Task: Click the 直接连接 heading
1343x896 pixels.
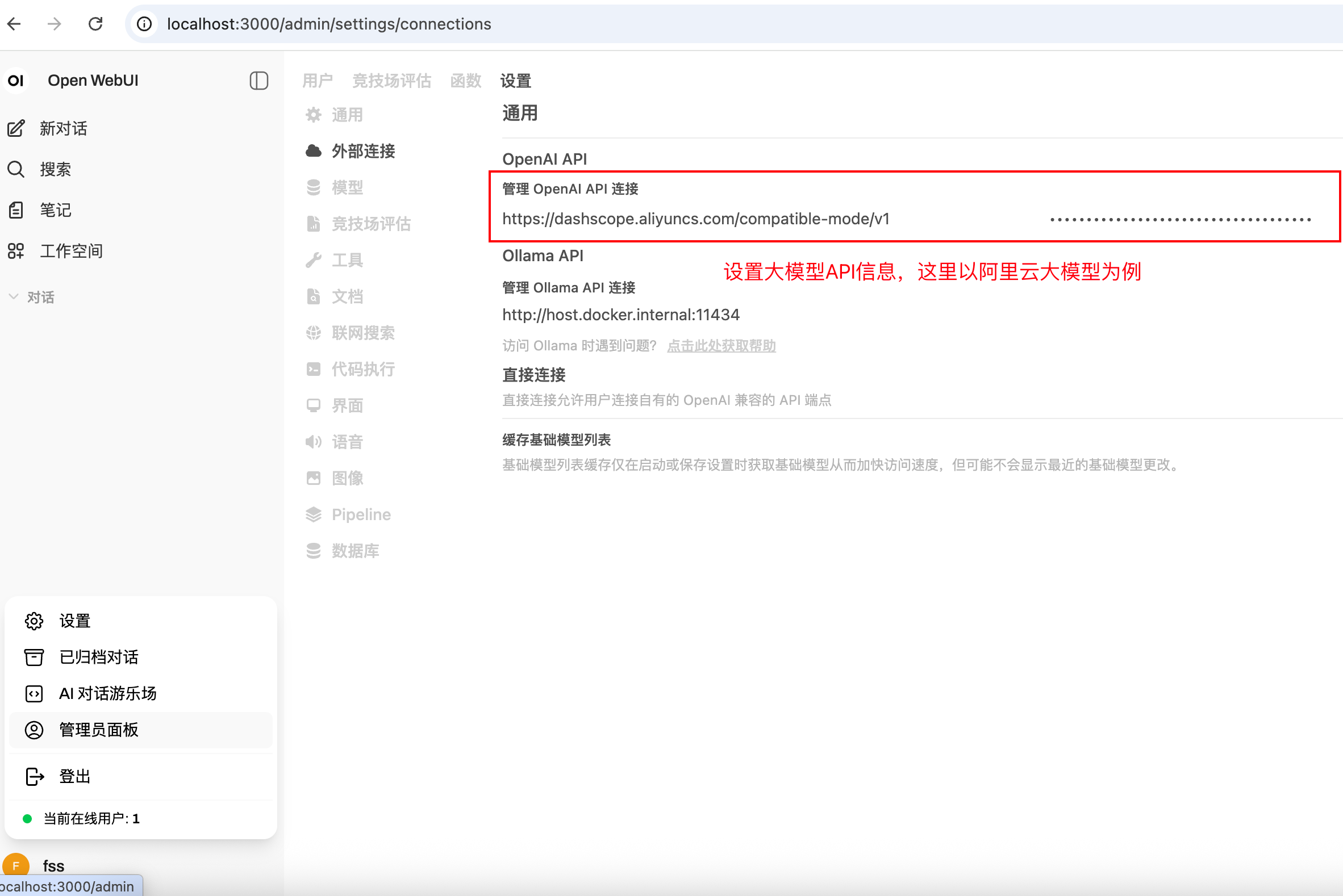Action: (533, 375)
